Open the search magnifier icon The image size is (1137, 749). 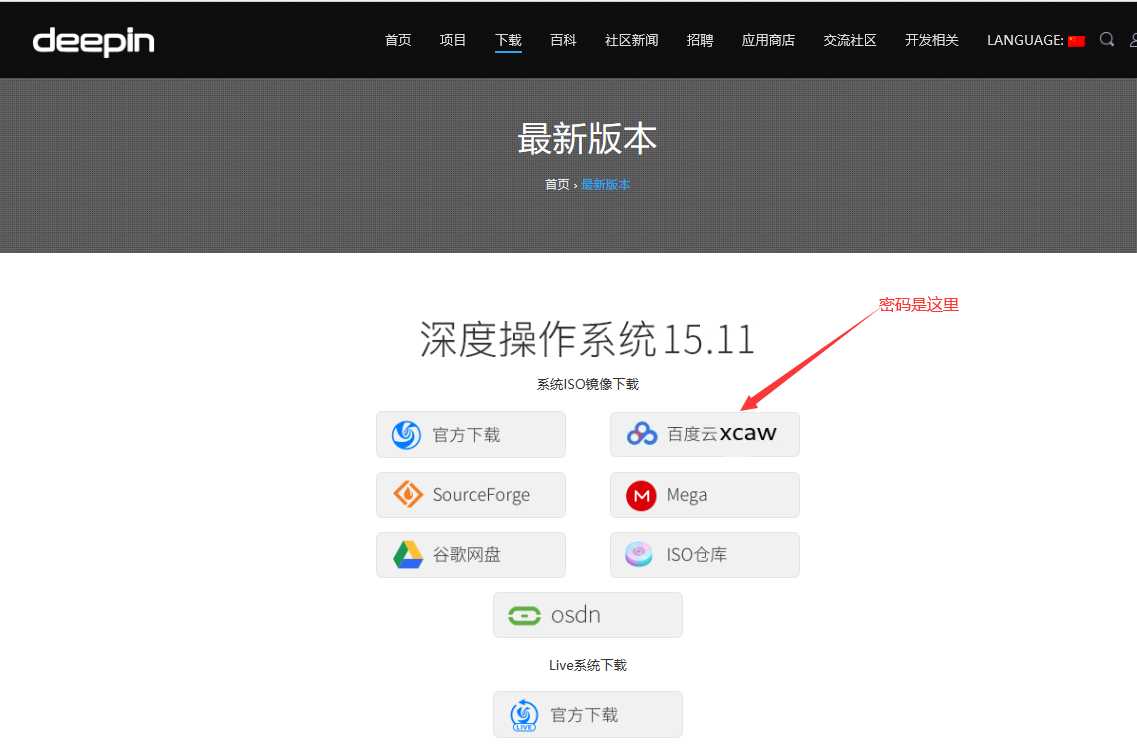coord(1107,39)
